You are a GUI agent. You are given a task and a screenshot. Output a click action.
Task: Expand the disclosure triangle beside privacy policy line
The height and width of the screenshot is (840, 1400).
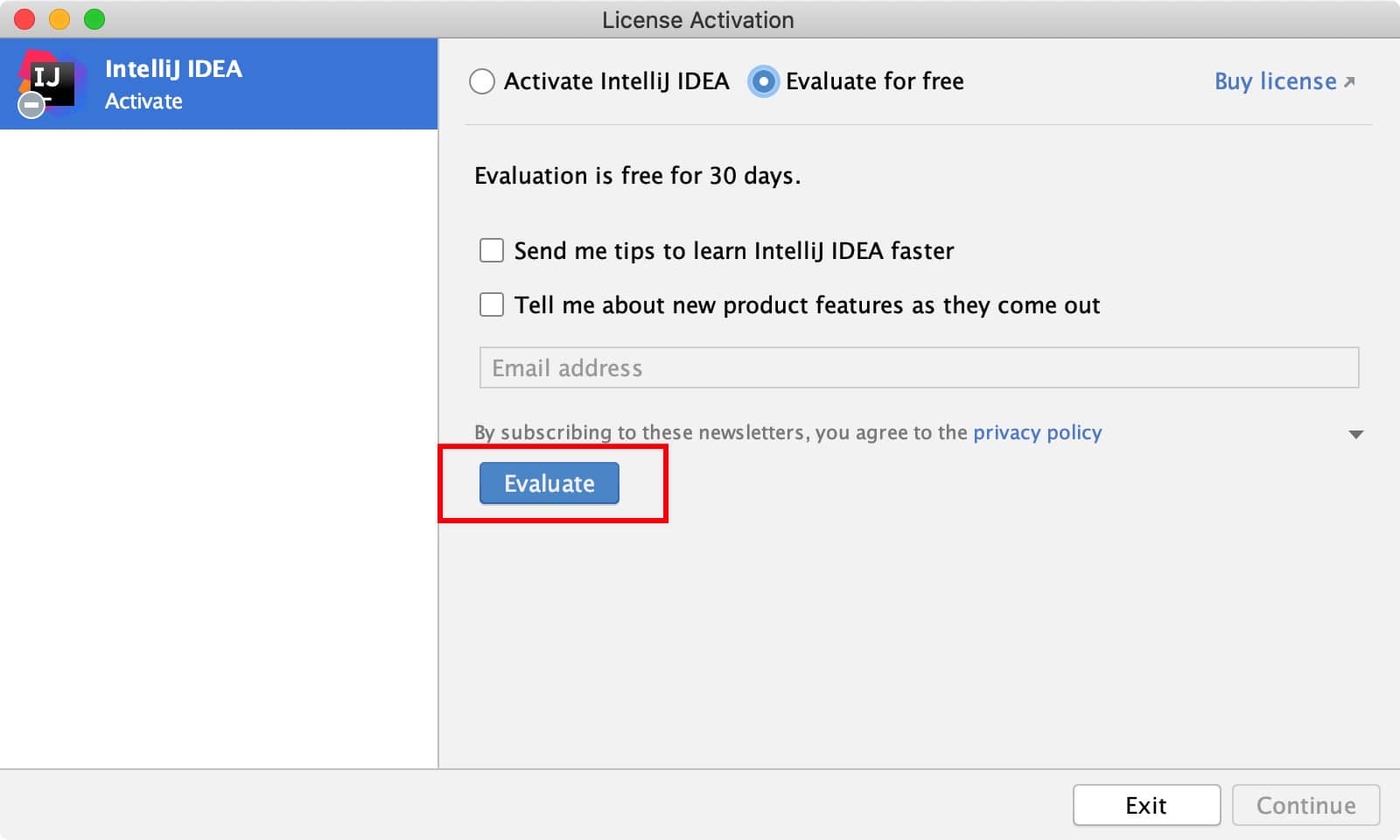(1355, 434)
